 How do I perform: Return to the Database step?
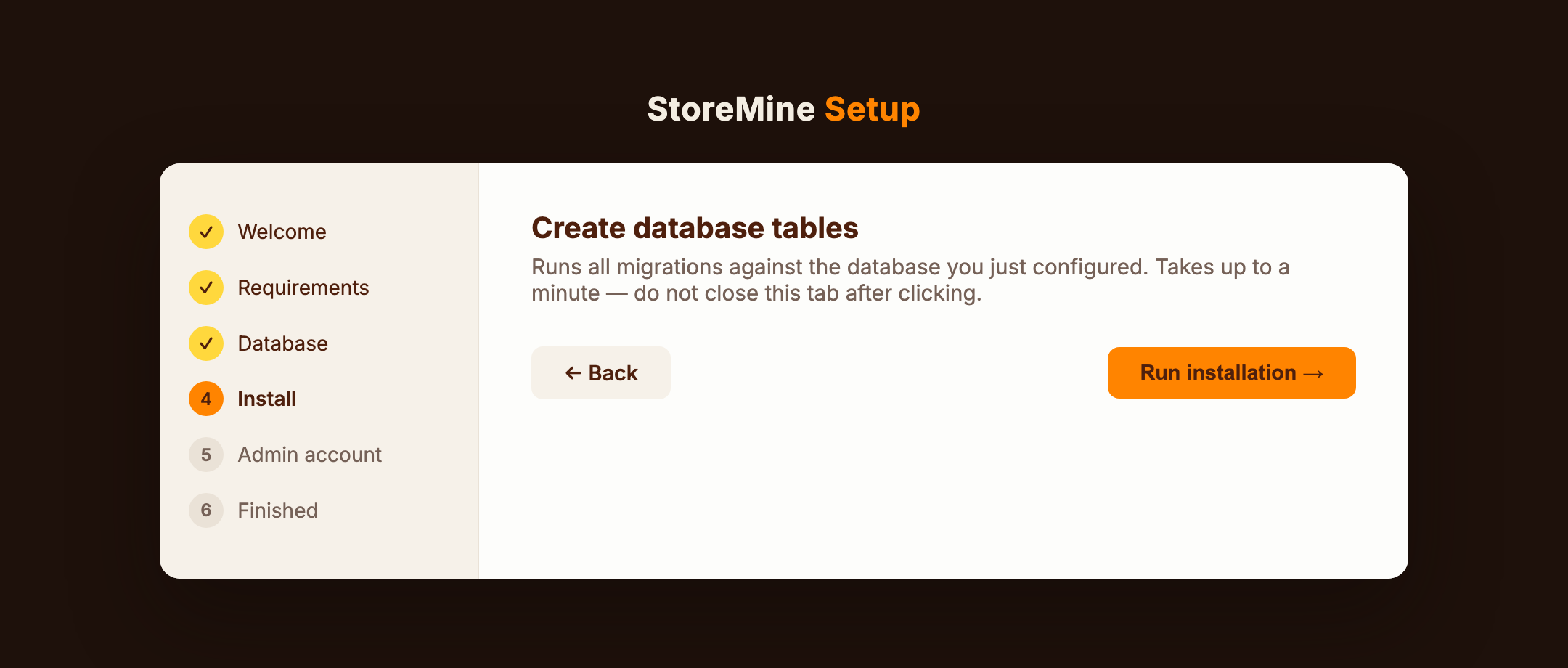(x=282, y=343)
